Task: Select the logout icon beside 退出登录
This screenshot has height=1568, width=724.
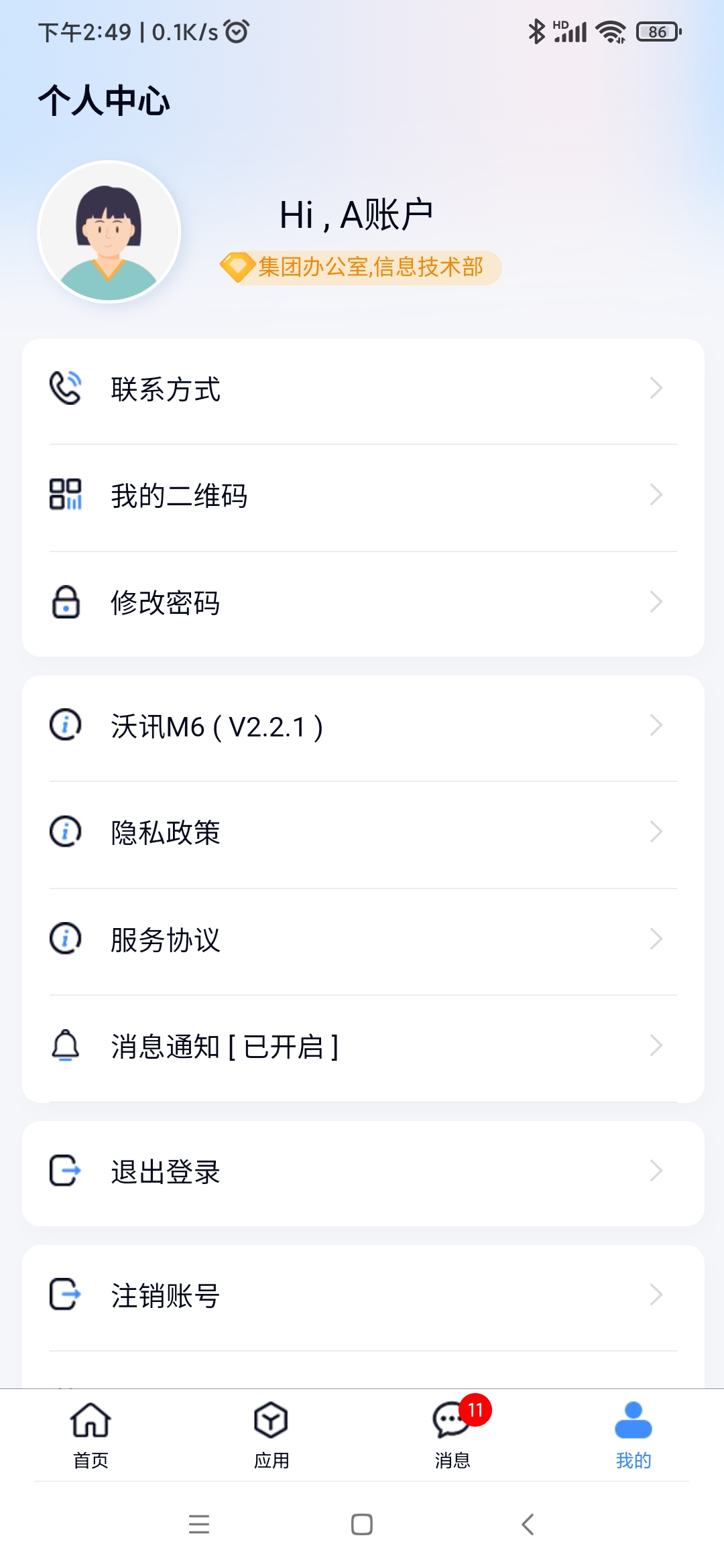Action: click(x=66, y=1171)
